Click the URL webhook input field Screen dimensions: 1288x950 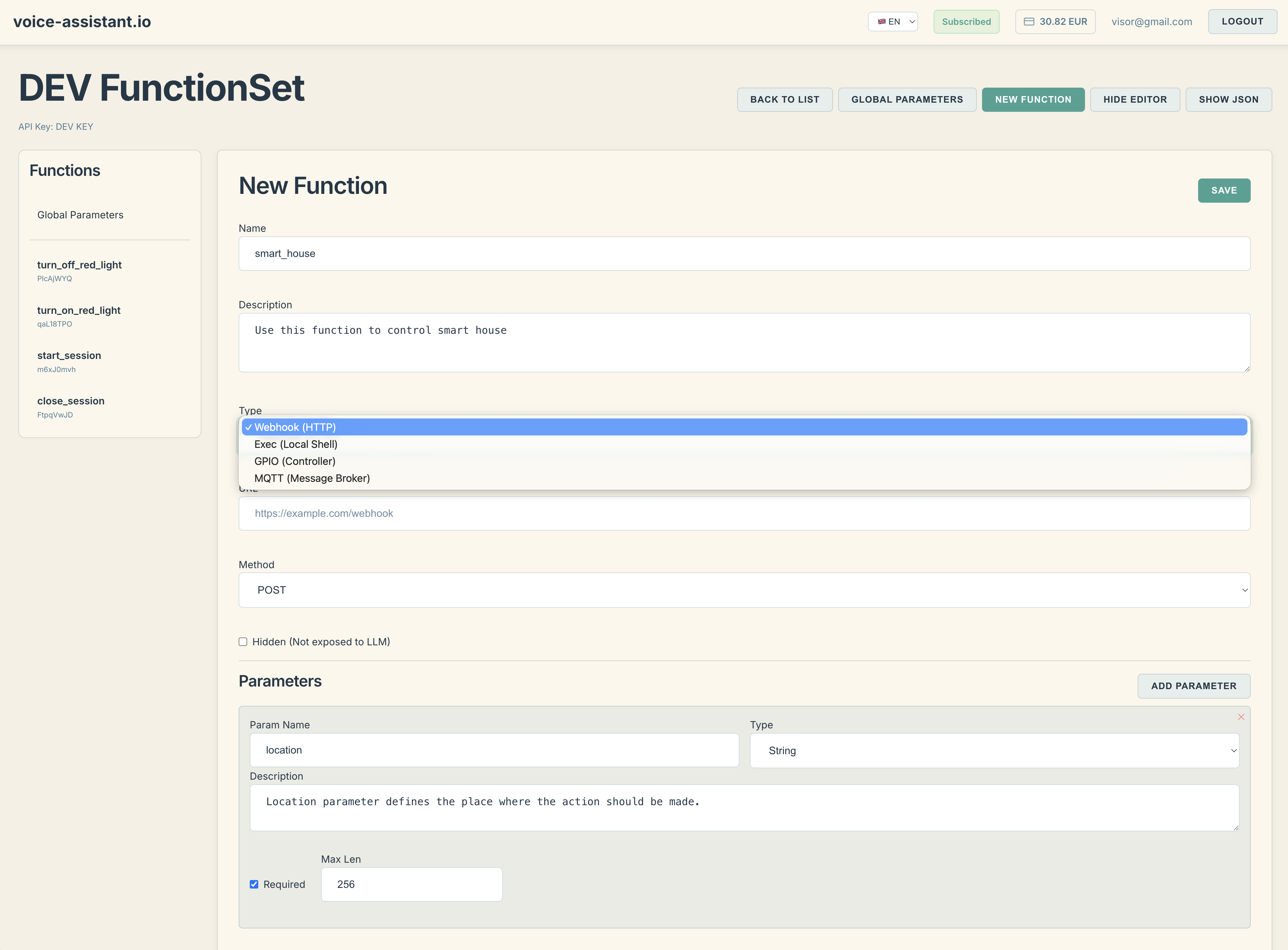click(x=744, y=514)
